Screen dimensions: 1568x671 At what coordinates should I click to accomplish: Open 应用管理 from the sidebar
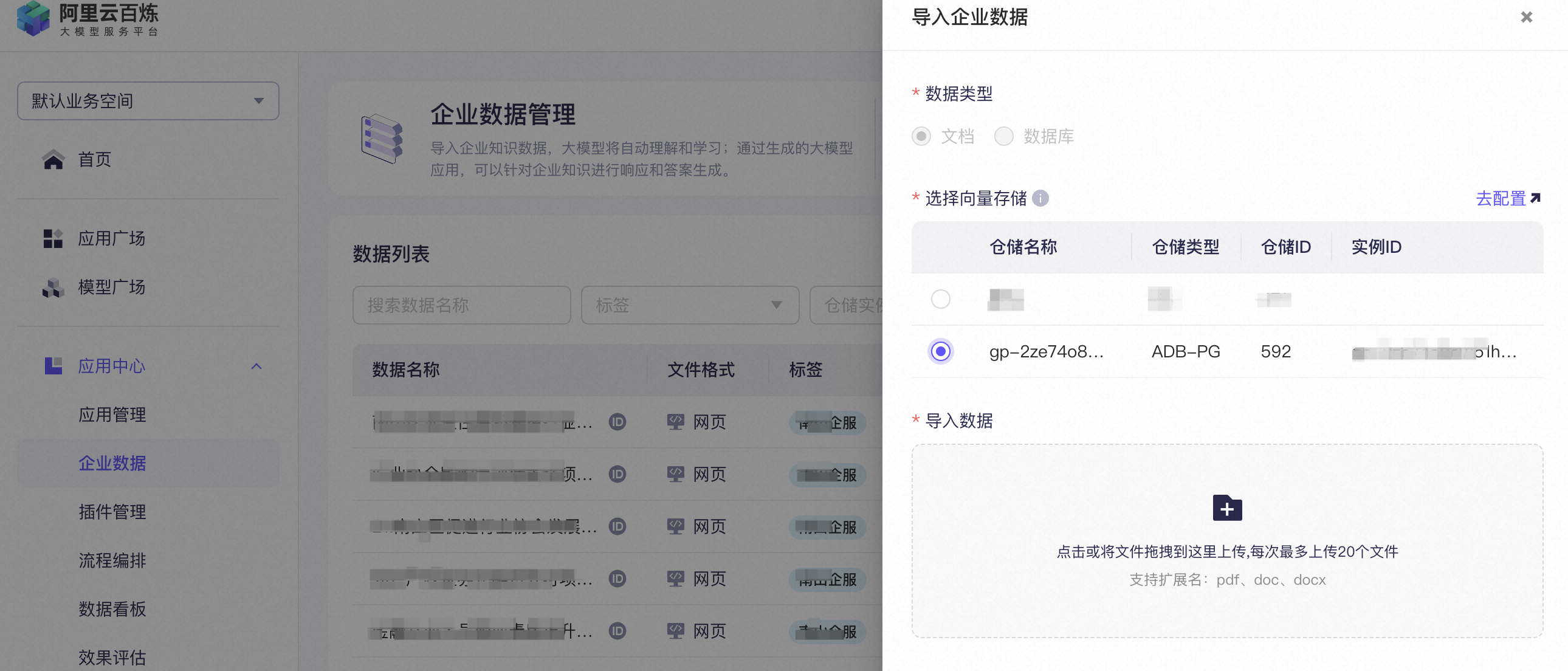click(x=112, y=415)
